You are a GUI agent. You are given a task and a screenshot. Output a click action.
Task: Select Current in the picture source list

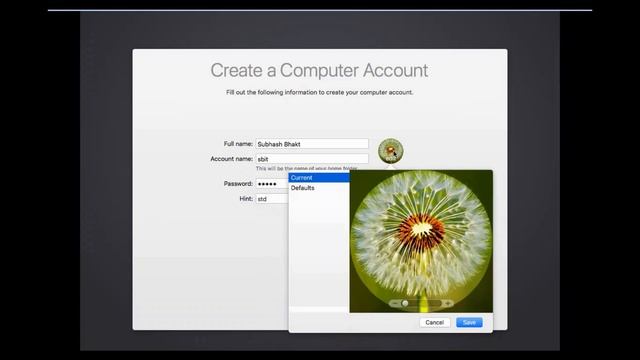319,178
